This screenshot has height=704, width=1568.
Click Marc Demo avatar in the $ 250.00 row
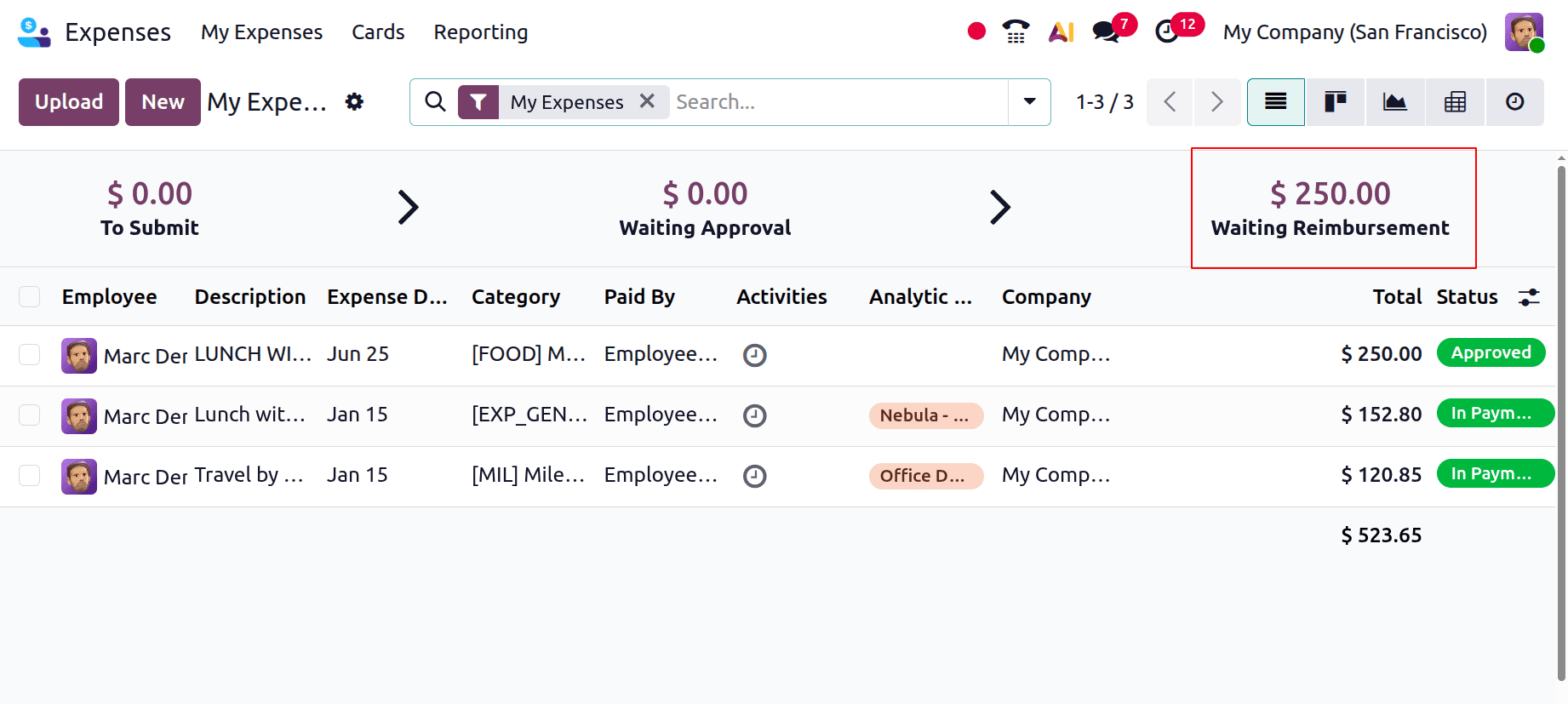[79, 356]
